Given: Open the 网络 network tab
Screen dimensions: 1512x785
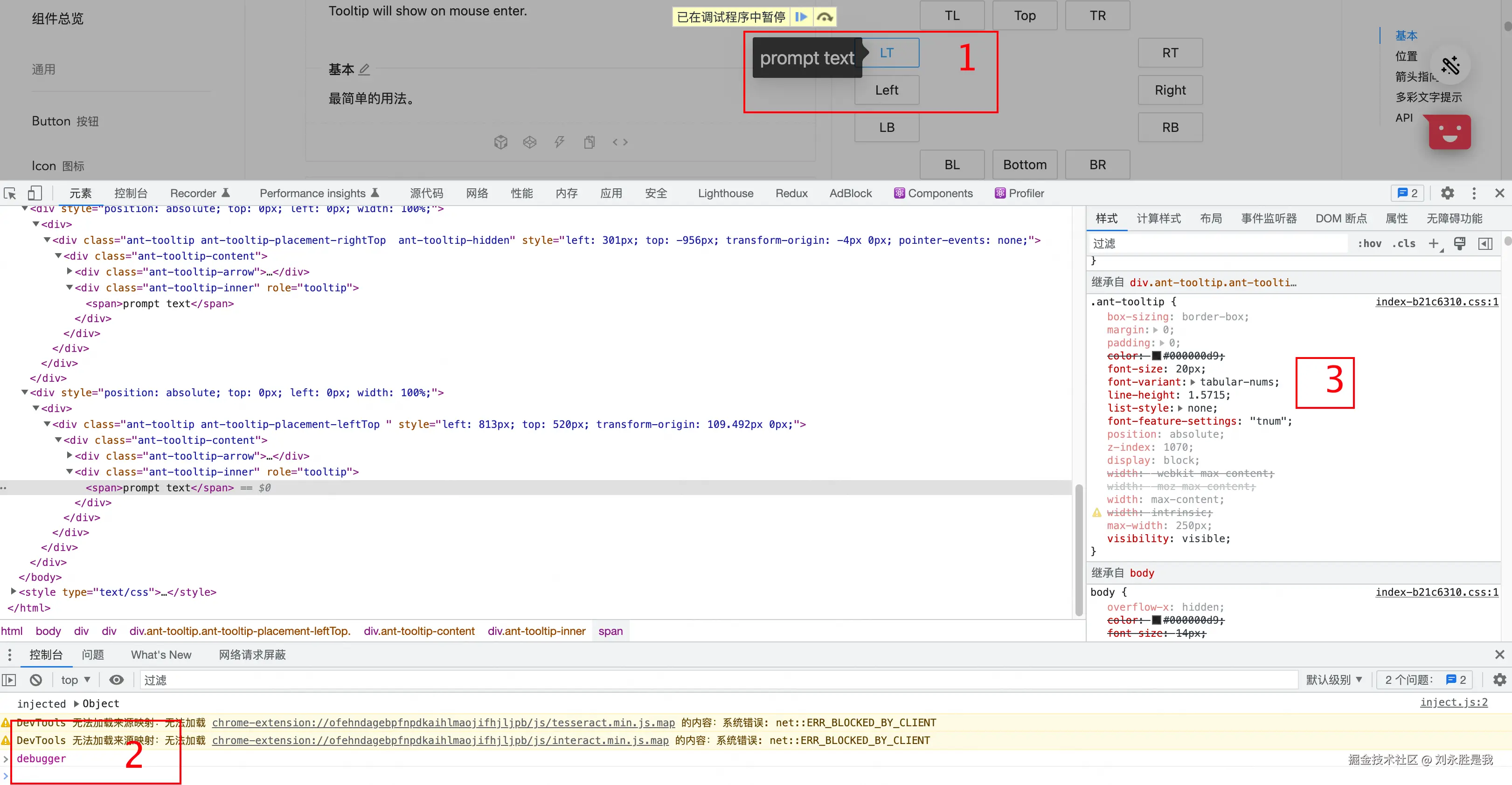Looking at the screenshot, I should pyautogui.click(x=477, y=193).
